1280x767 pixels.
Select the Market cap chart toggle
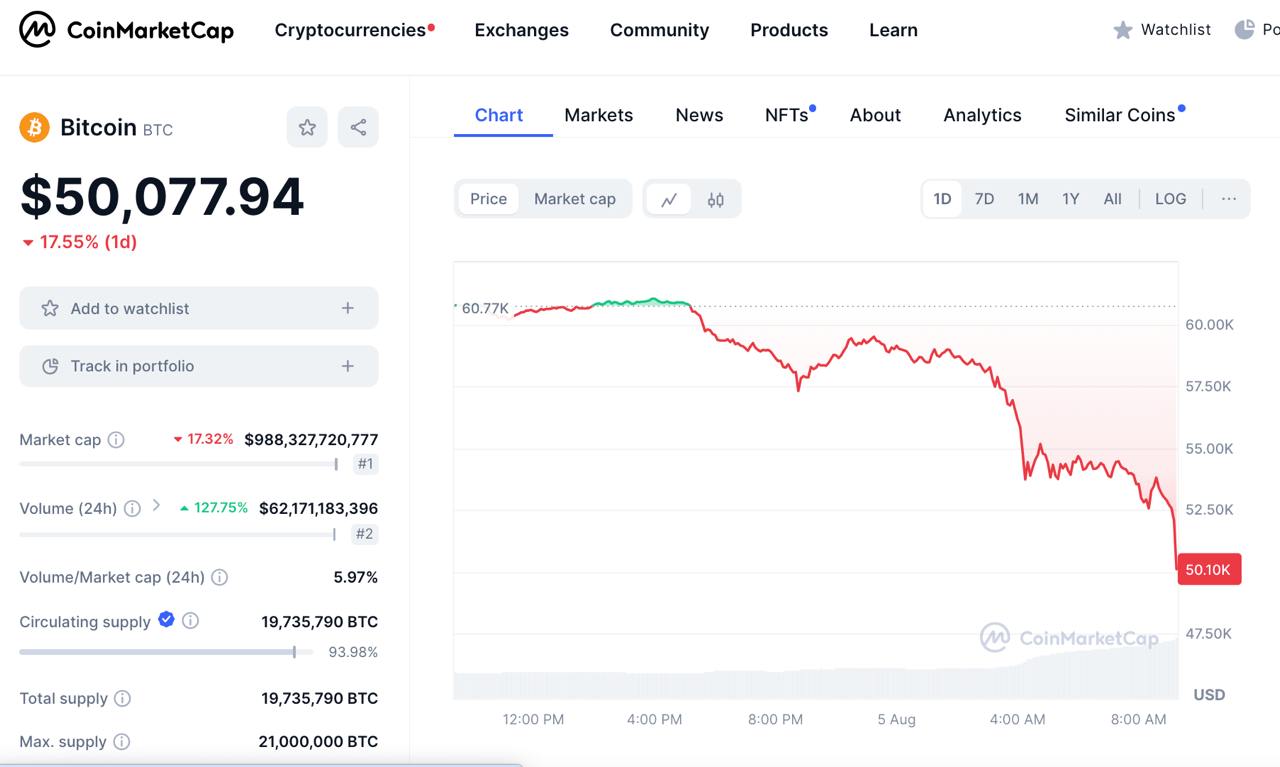pyautogui.click(x=574, y=199)
